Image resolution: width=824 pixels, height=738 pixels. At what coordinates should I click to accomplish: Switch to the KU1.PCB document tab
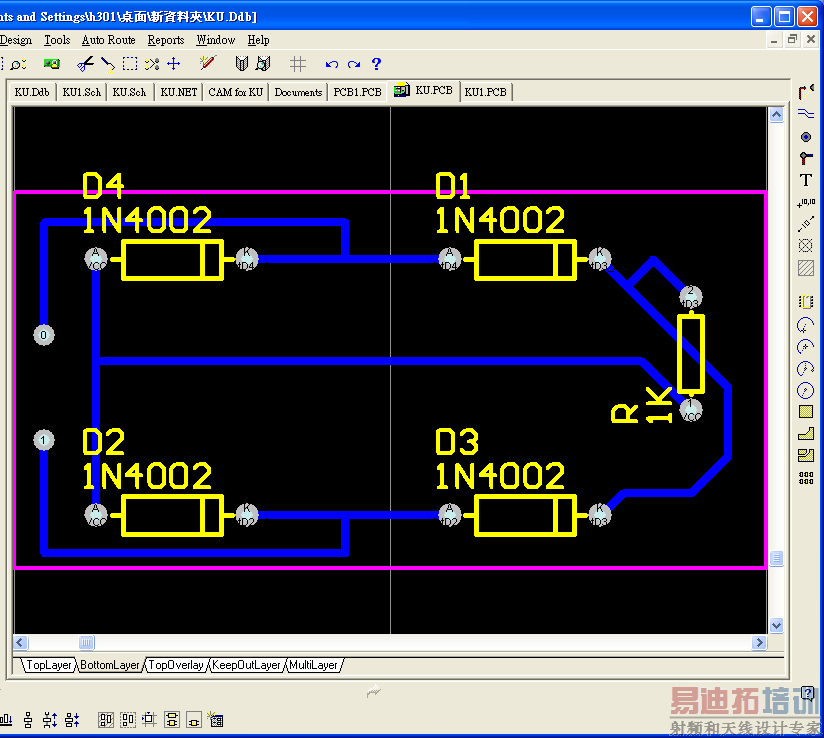coord(486,92)
